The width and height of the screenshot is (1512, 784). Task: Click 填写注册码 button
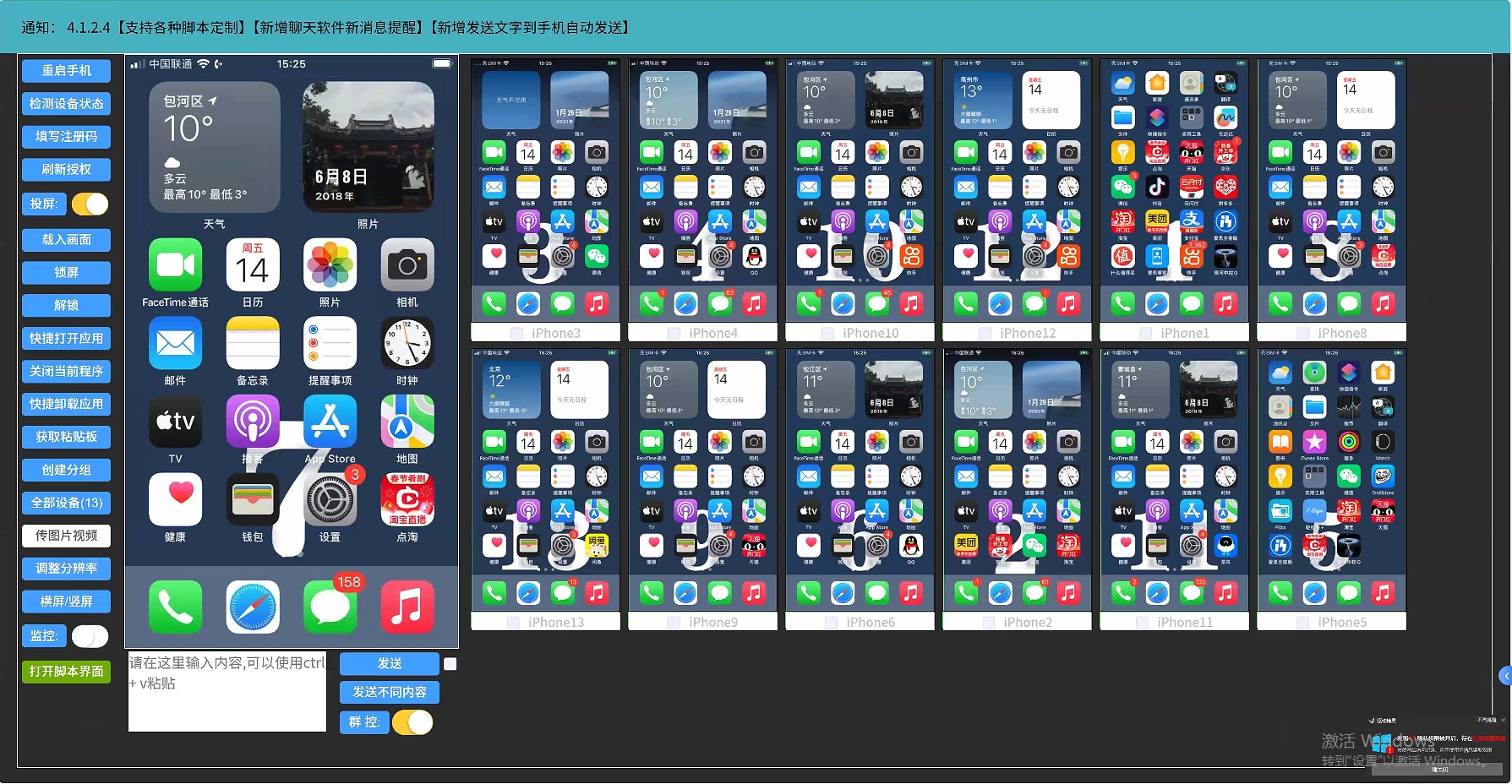pyautogui.click(x=66, y=136)
